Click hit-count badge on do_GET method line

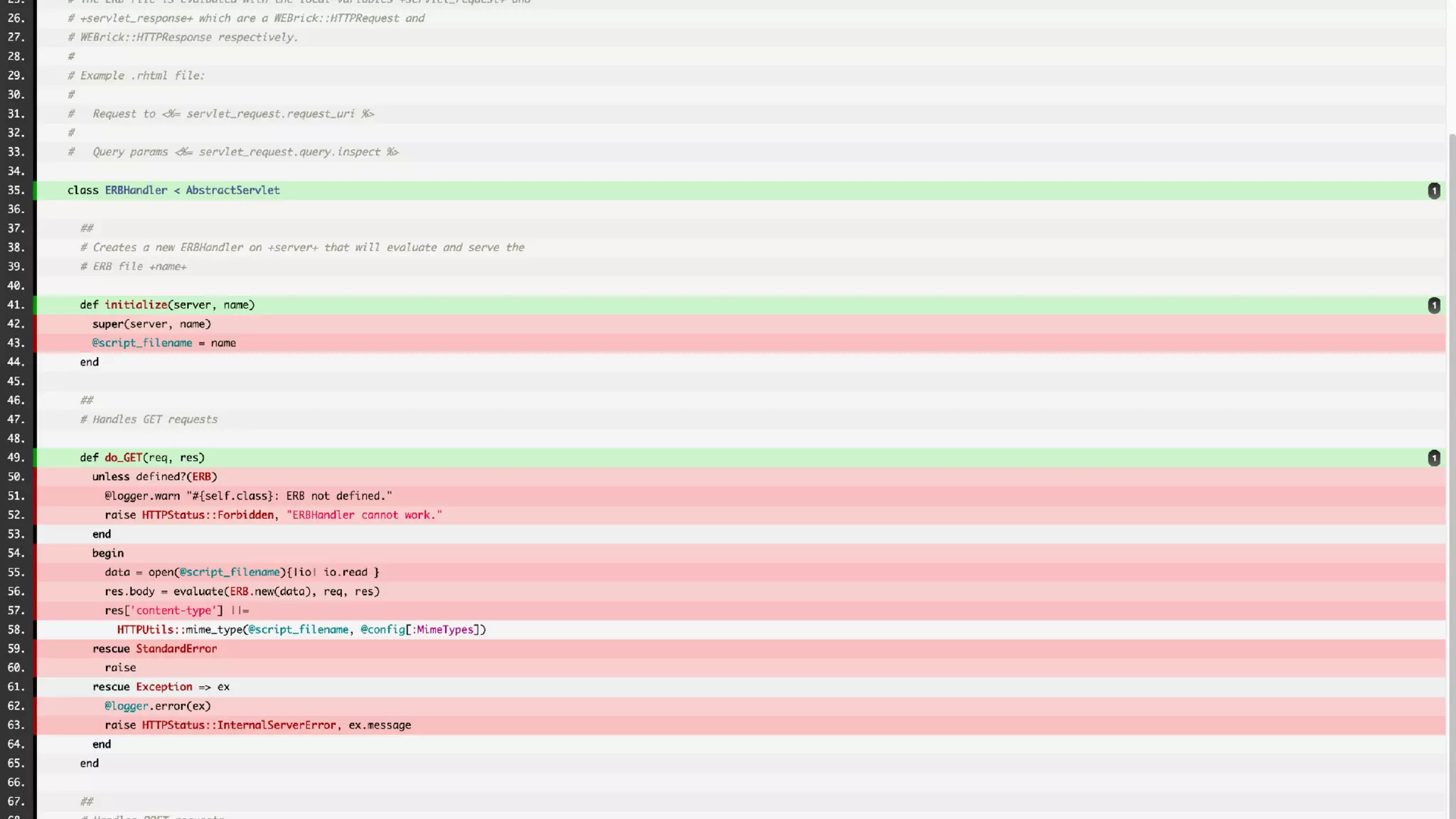click(x=1433, y=458)
